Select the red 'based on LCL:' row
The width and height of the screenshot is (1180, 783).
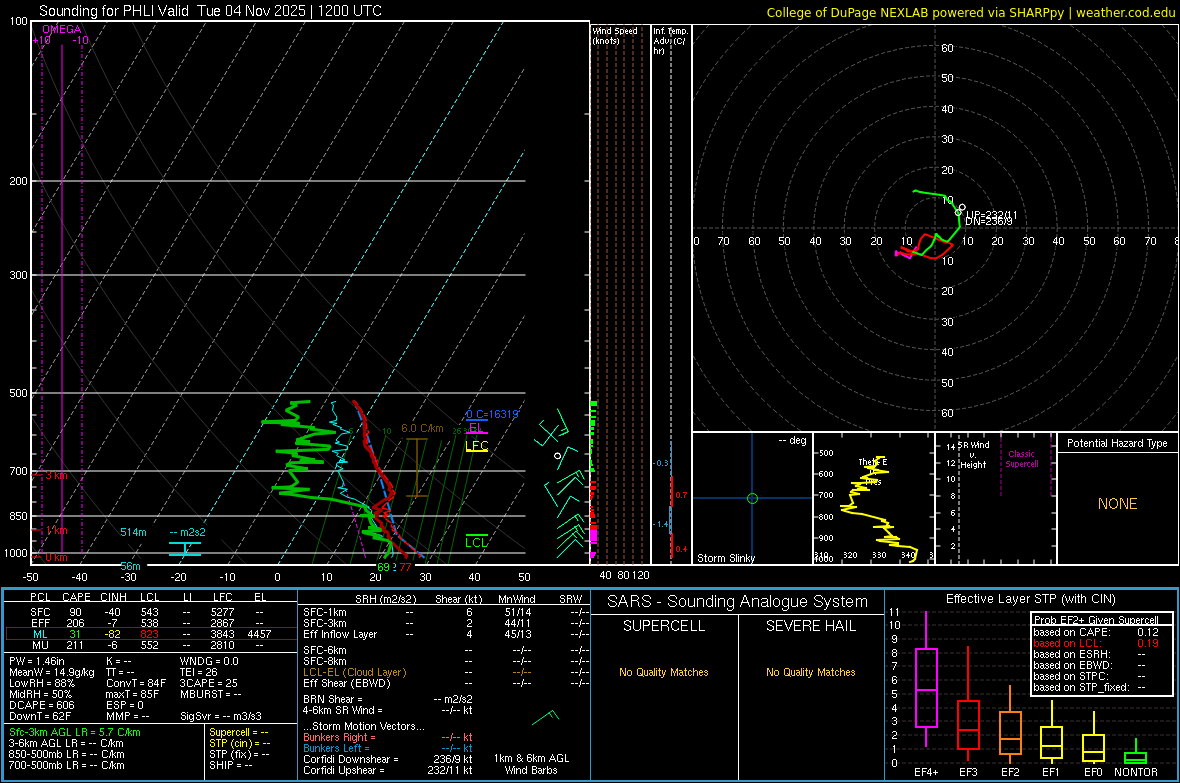[x=1096, y=643]
